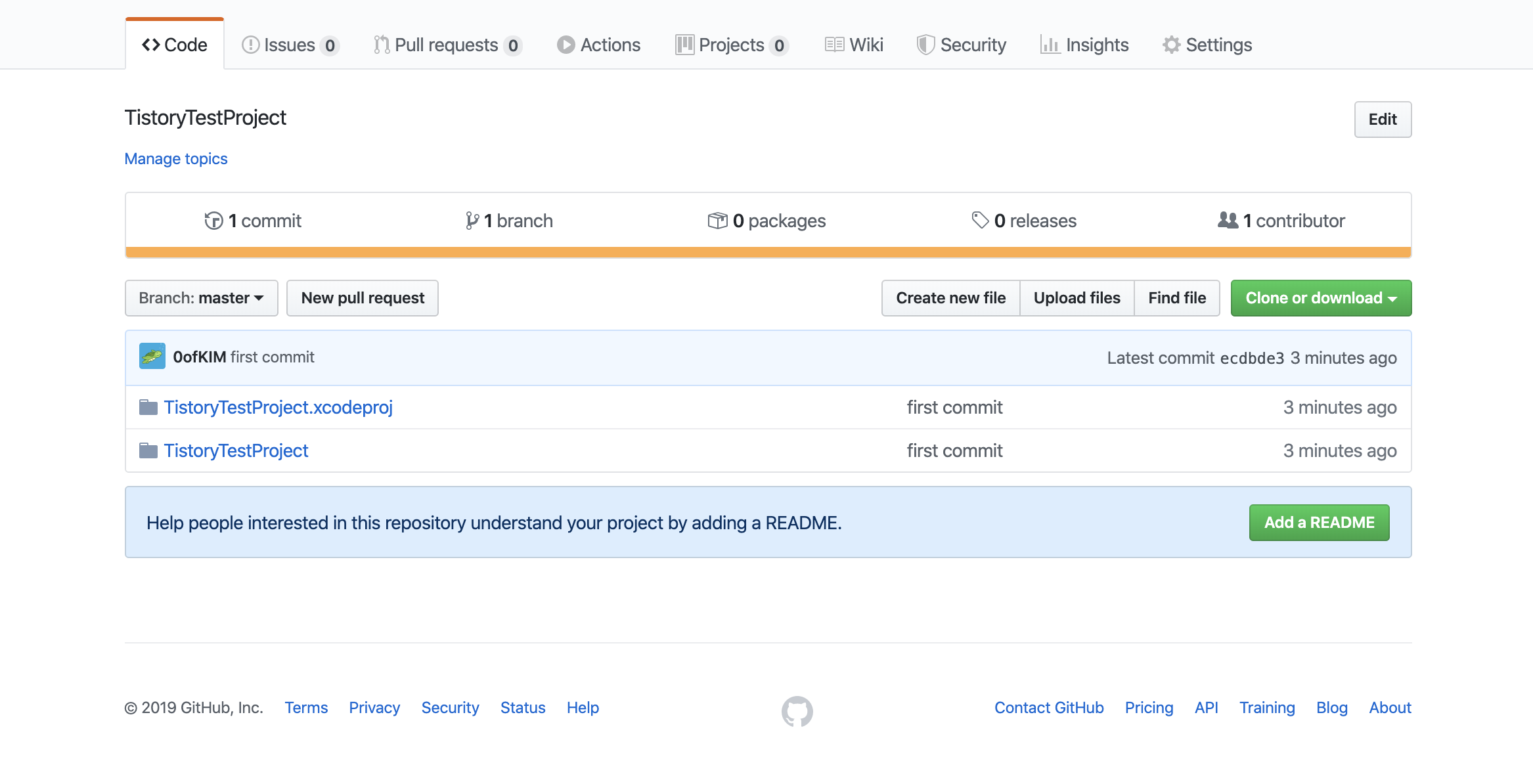The image size is (1533, 784).
Task: Open the Branch: master dropdown
Action: click(x=201, y=298)
